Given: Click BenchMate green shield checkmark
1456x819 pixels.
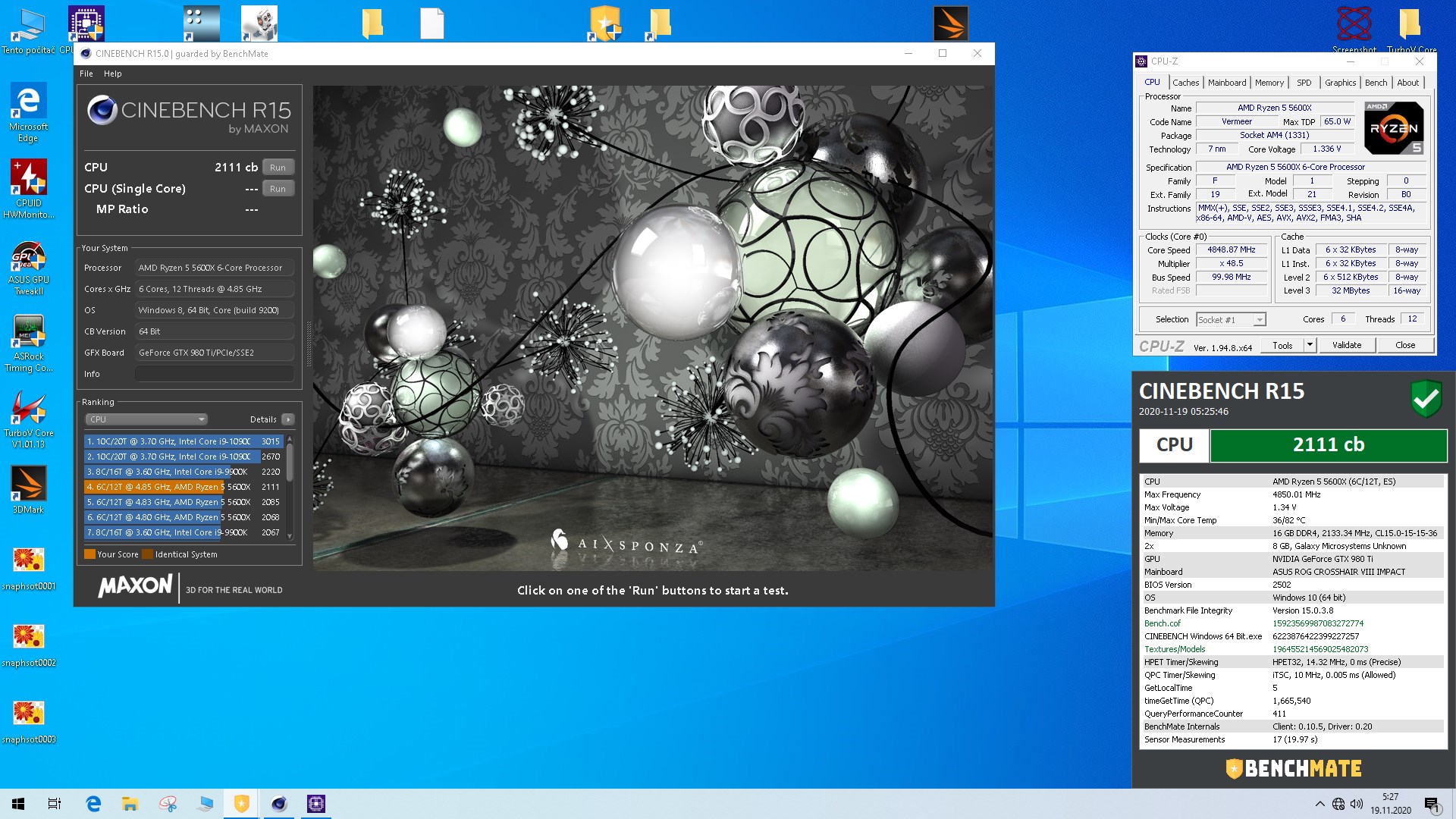Looking at the screenshot, I should tap(1426, 398).
